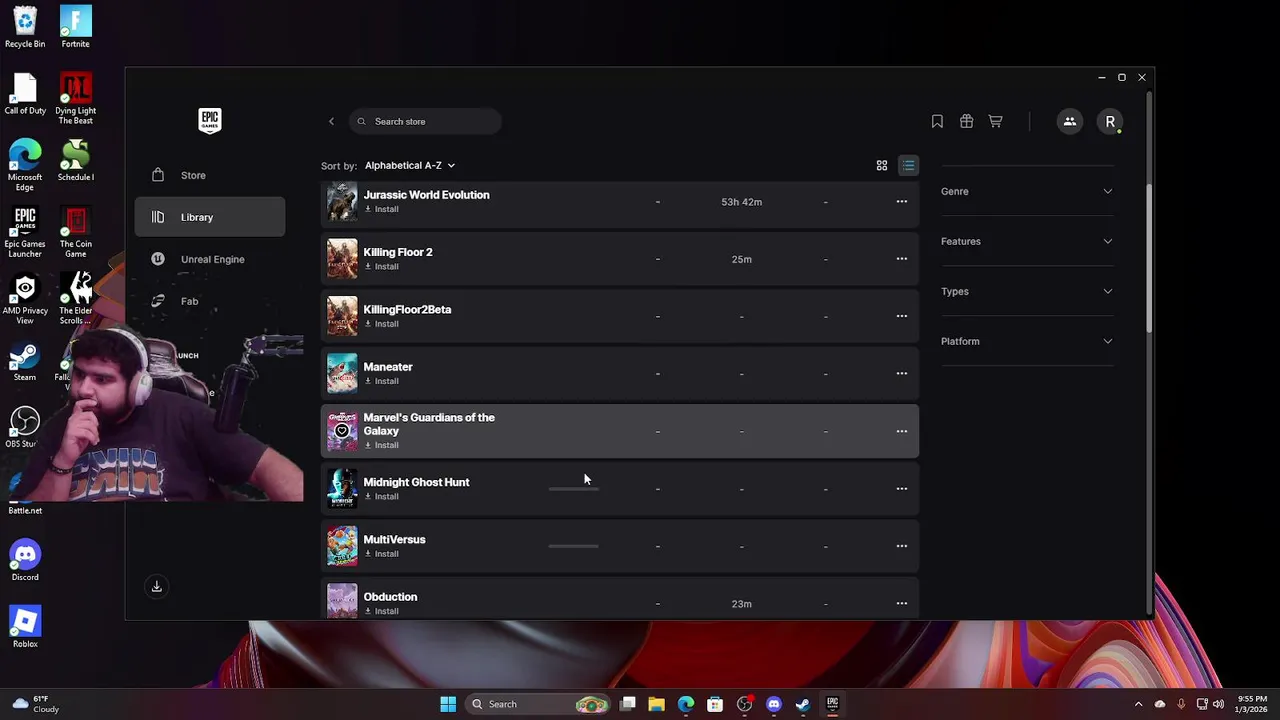Click the library vertical scrollbar
This screenshot has height=720, width=1280.
(1149, 260)
